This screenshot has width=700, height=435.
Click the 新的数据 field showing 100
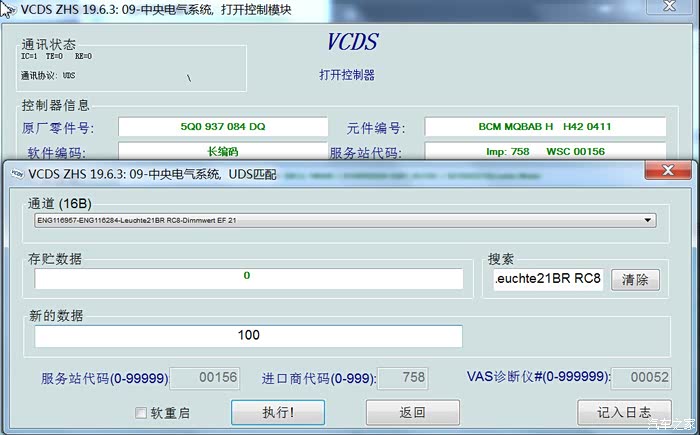[x=248, y=335]
